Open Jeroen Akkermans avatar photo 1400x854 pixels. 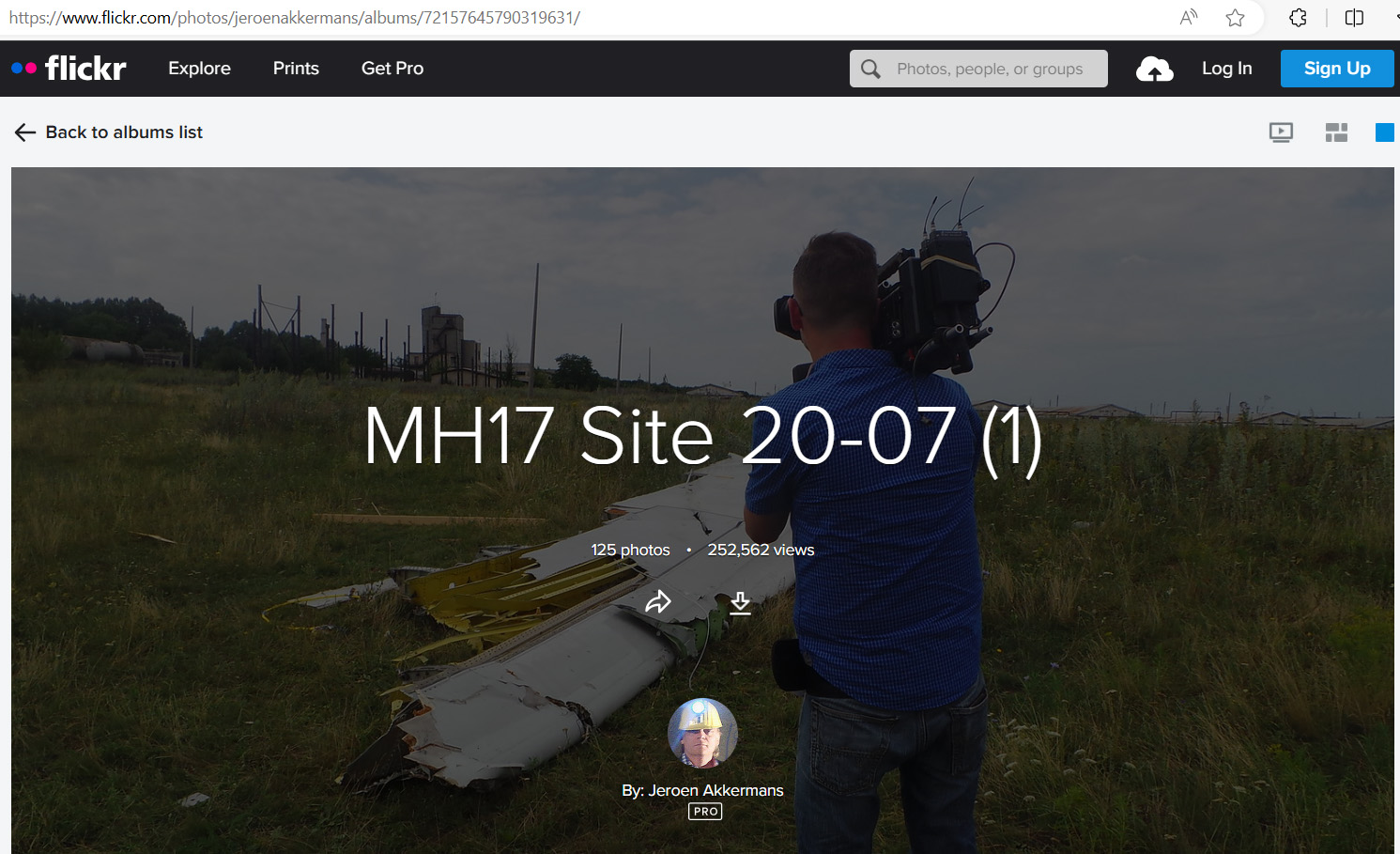[x=702, y=733]
